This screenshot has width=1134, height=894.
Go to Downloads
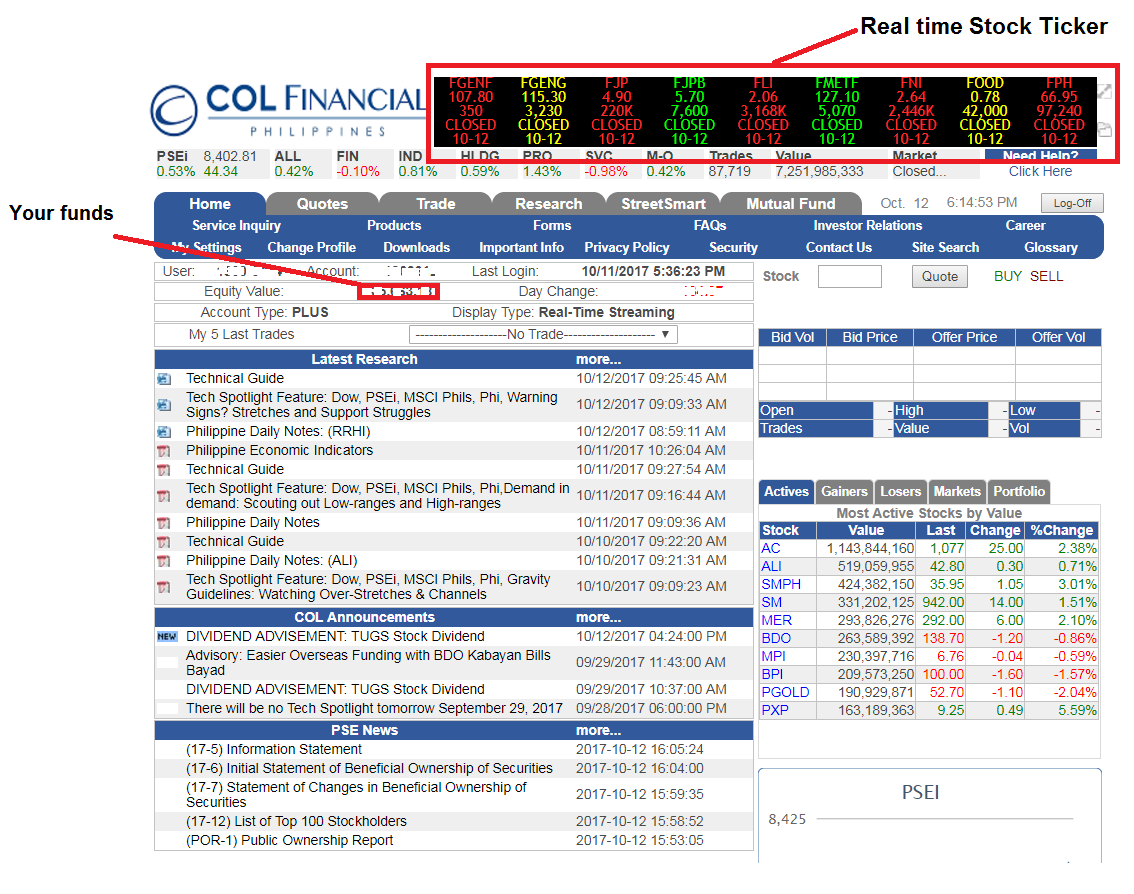[417, 247]
